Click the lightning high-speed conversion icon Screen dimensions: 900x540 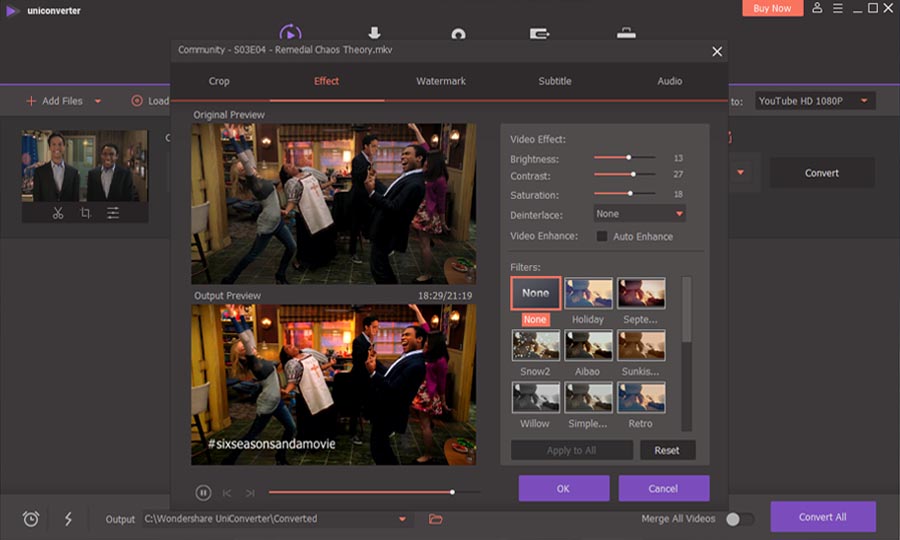point(68,519)
